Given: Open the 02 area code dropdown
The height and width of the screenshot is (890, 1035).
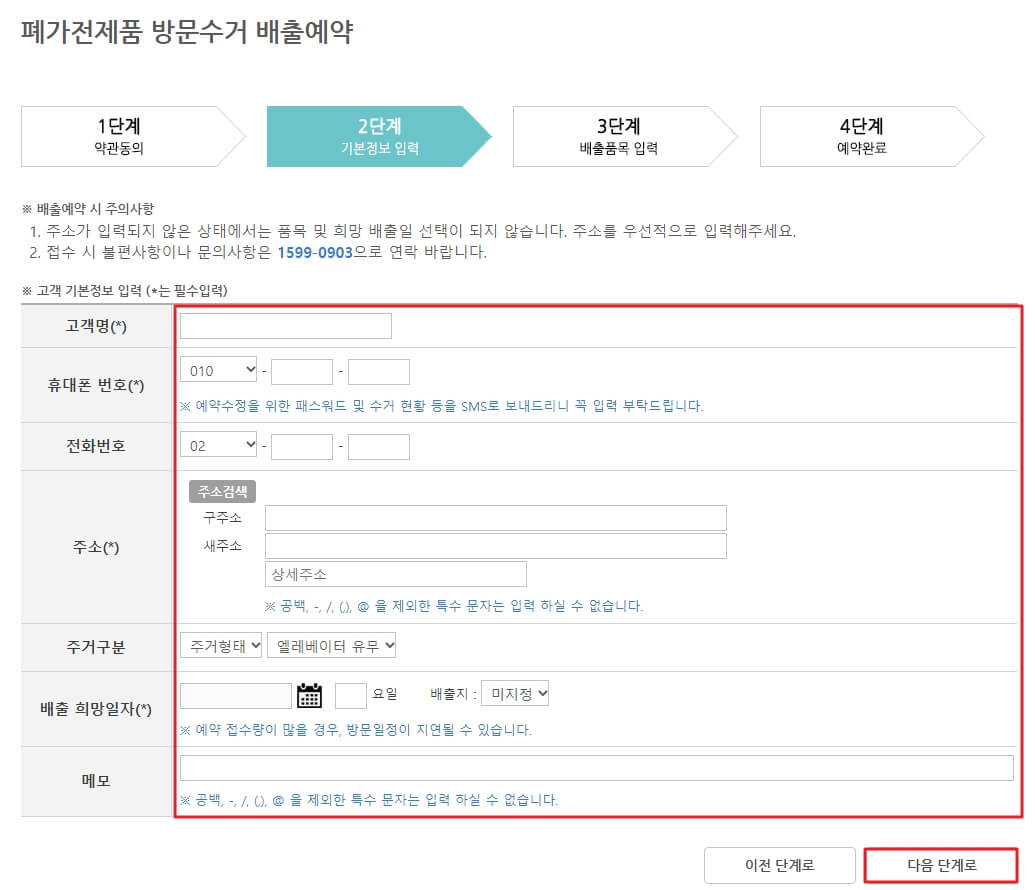Looking at the screenshot, I should tap(218, 445).
